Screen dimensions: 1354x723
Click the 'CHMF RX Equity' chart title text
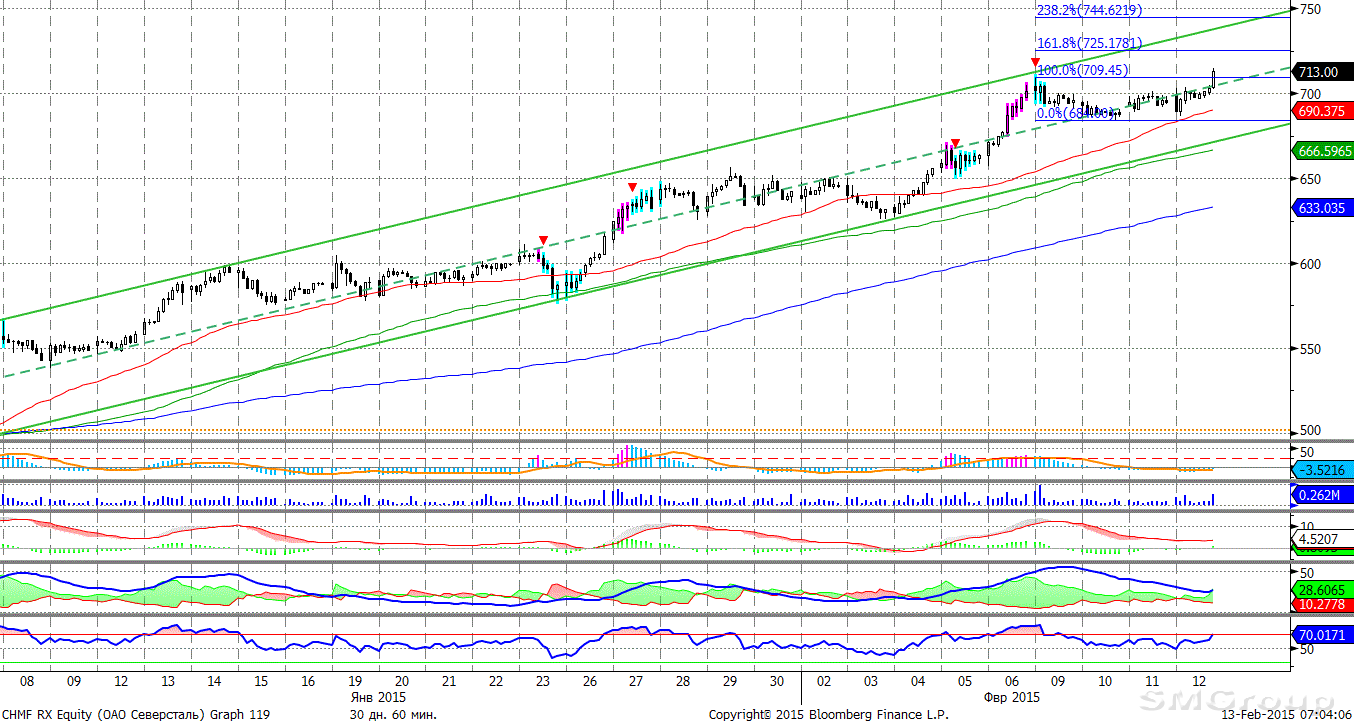click(x=51, y=715)
